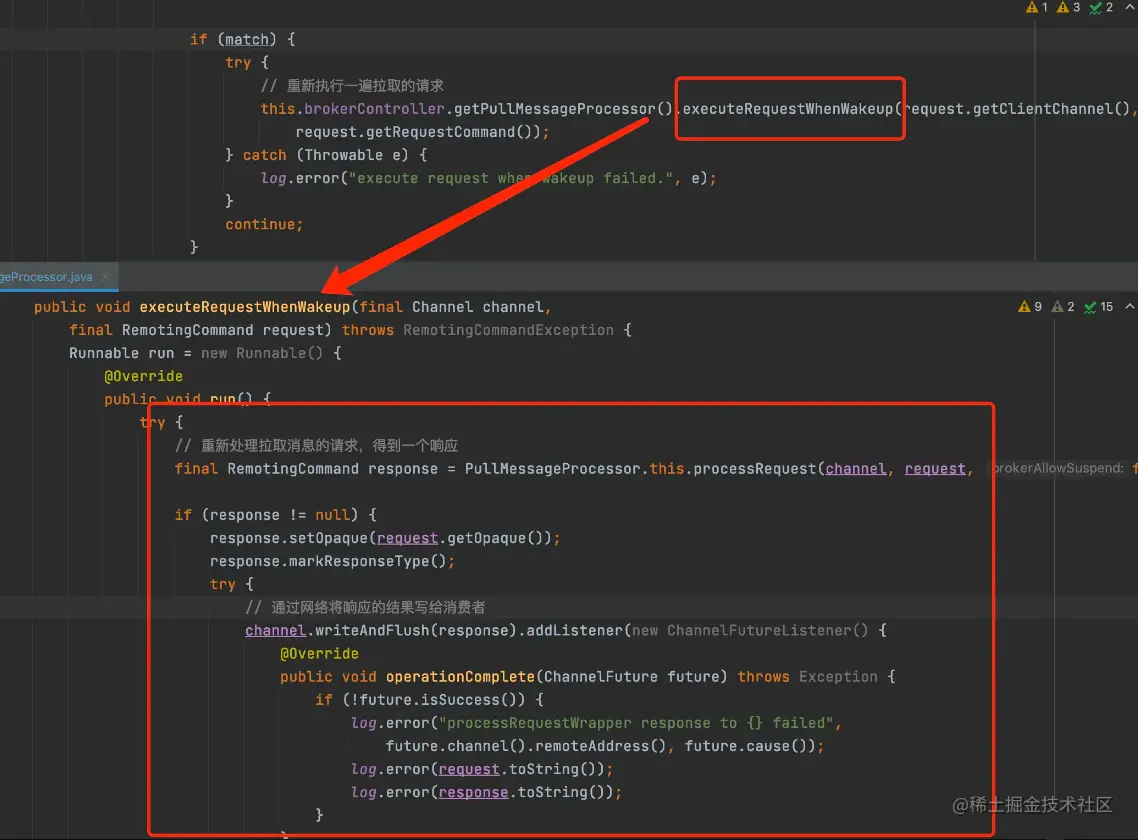
Task: Click 'setOpaque' method call
Action: (329, 538)
